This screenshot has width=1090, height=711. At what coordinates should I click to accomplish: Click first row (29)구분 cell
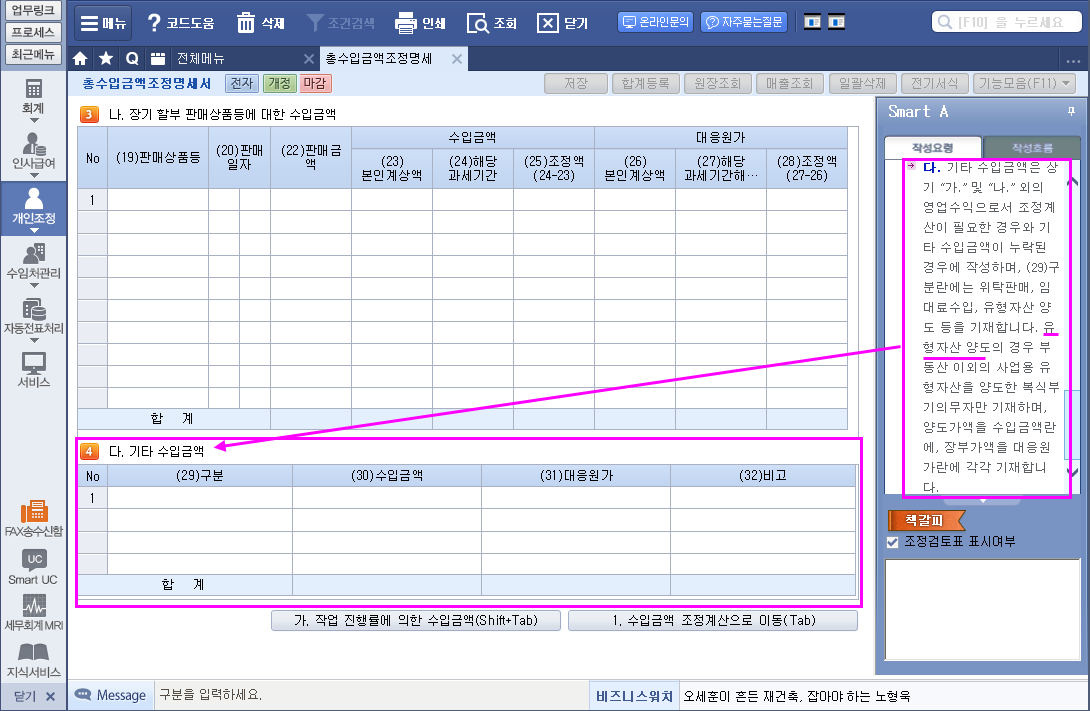[x=200, y=498]
